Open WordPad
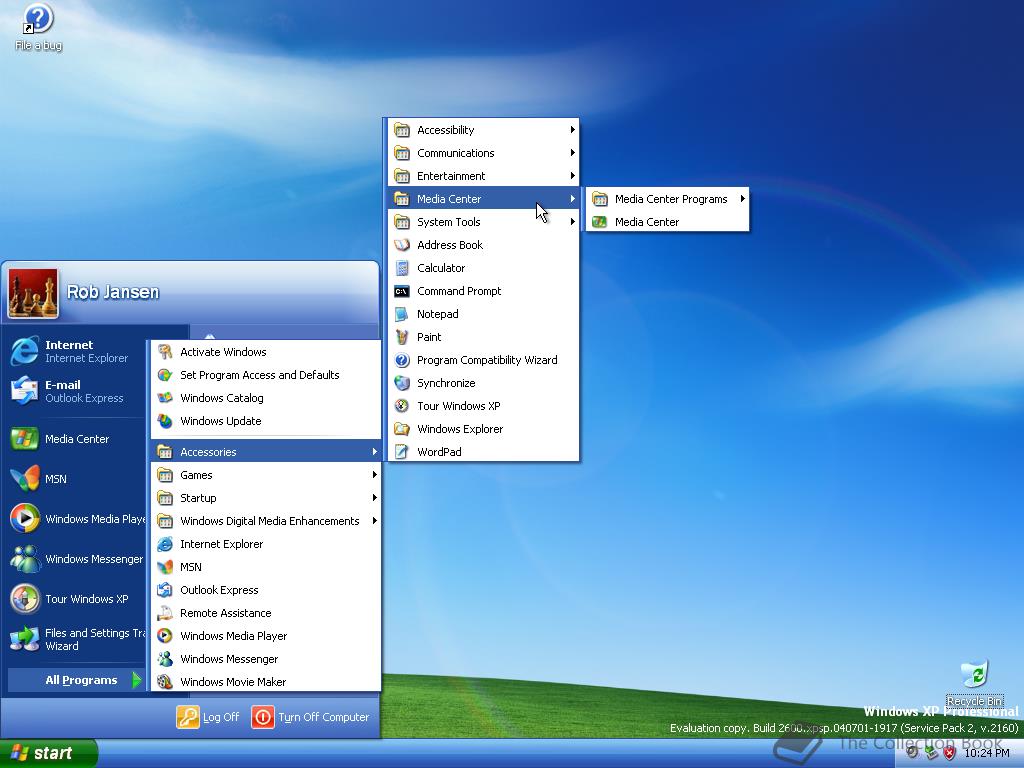 pos(483,452)
